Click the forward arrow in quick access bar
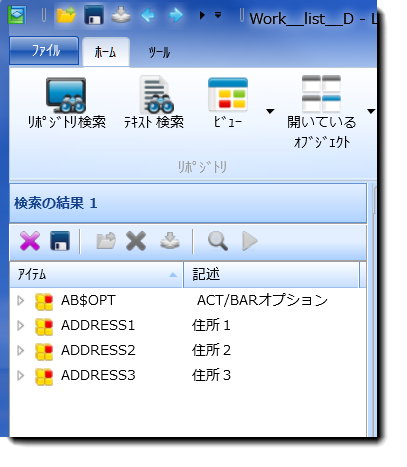 tap(176, 15)
